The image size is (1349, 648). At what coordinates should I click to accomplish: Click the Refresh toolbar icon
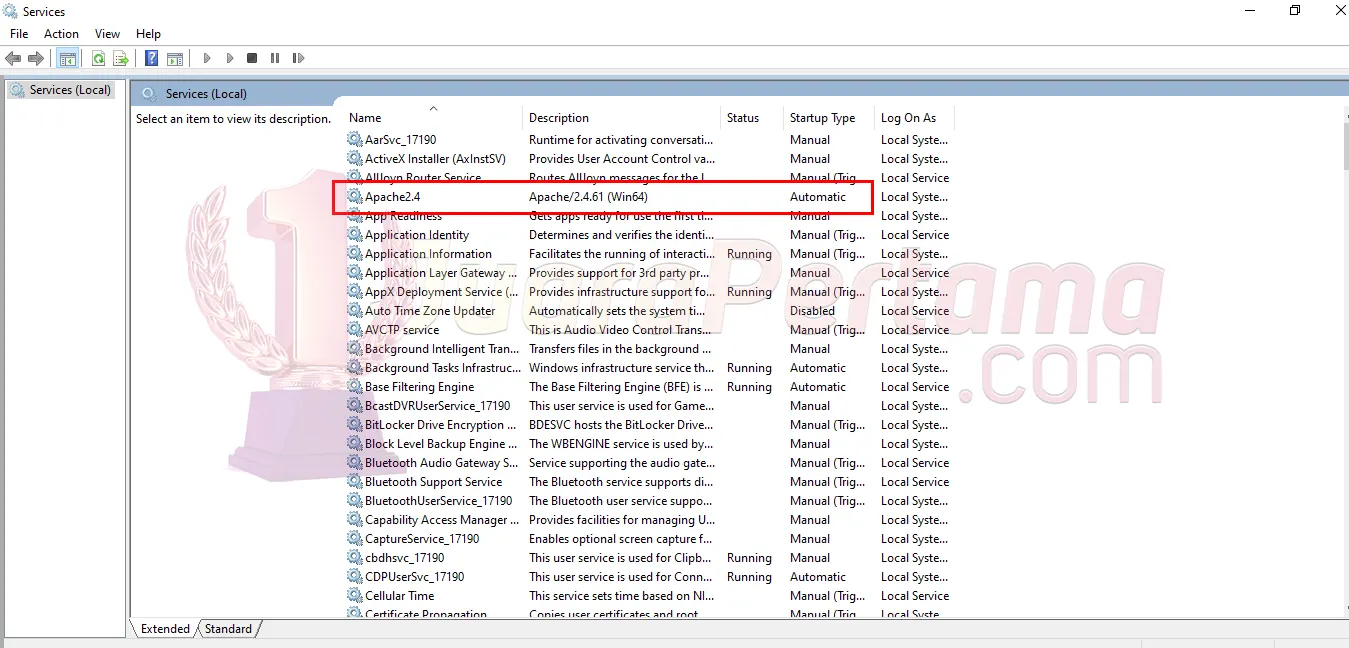point(98,59)
